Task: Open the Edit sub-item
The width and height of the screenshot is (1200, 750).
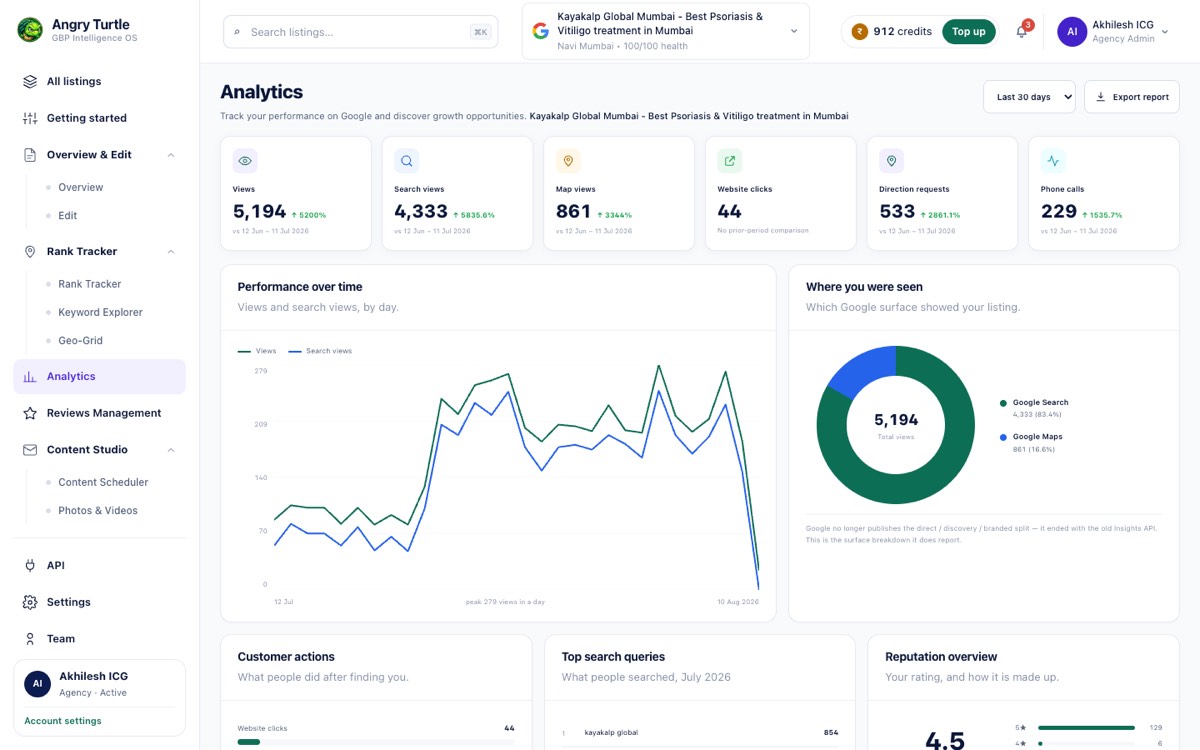Action: pos(67,216)
